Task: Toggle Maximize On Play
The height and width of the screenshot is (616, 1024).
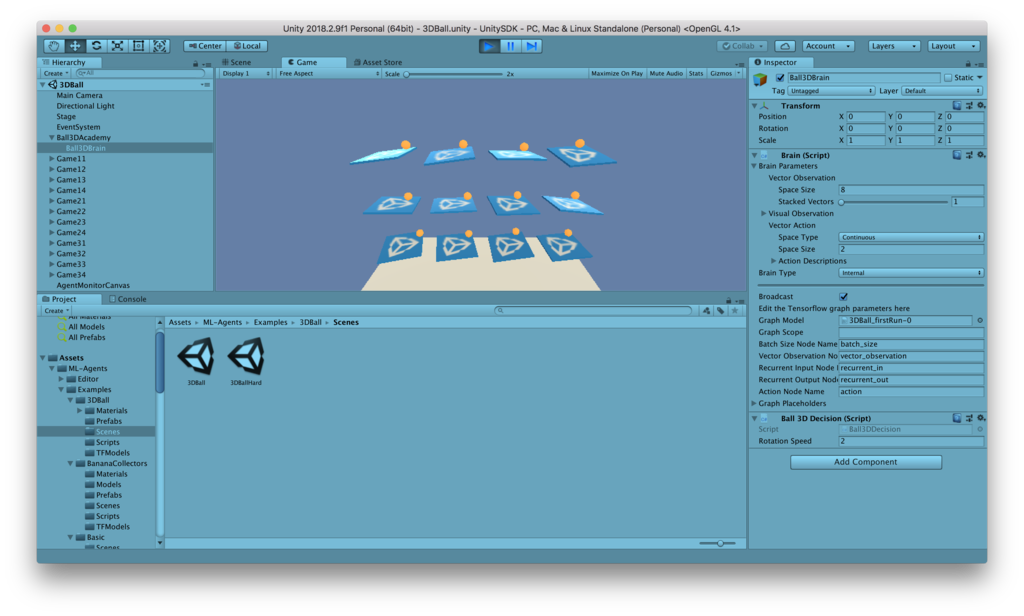Action: (616, 74)
